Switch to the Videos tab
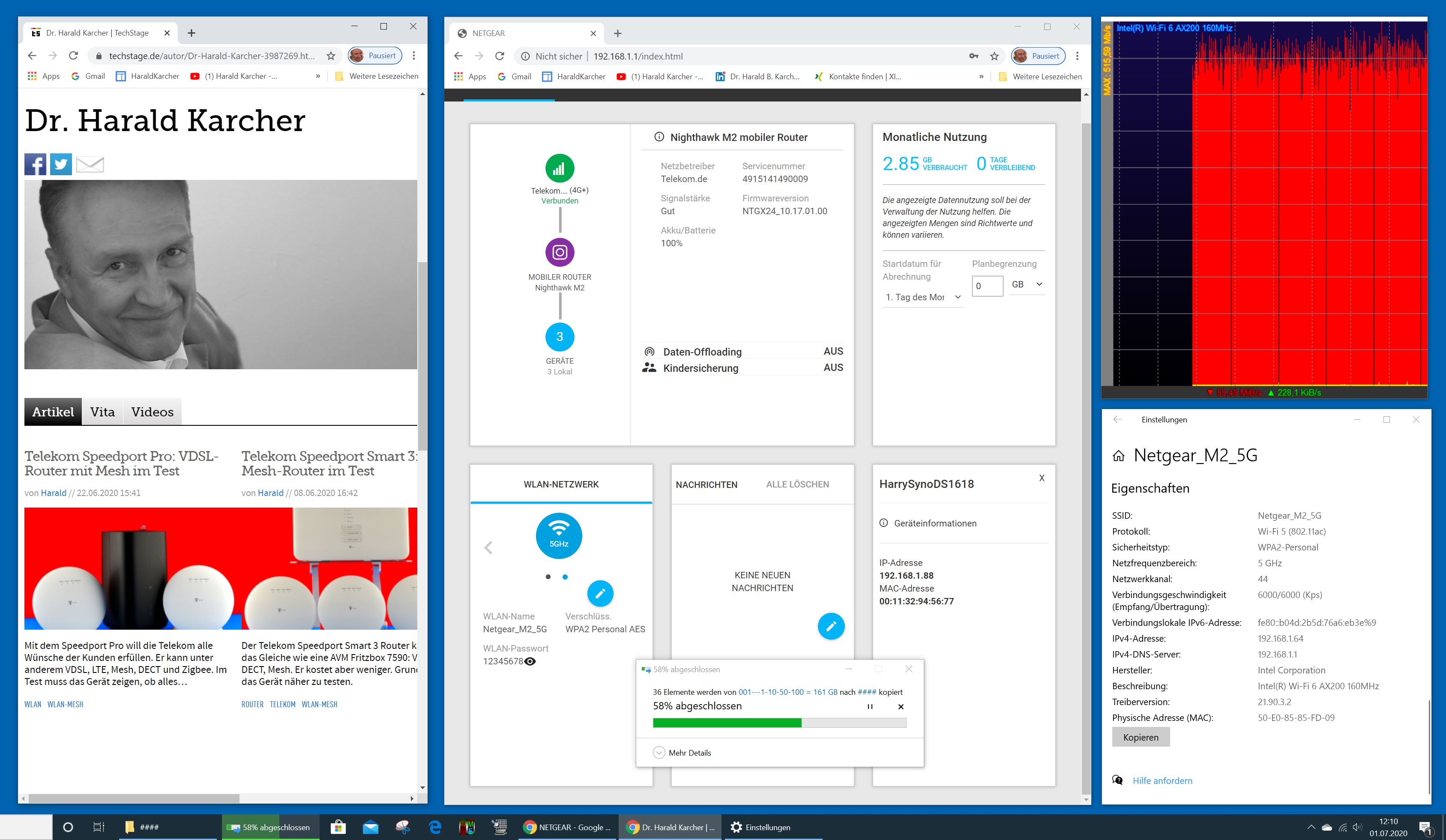This screenshot has height=840, width=1446. pyautogui.click(x=152, y=412)
